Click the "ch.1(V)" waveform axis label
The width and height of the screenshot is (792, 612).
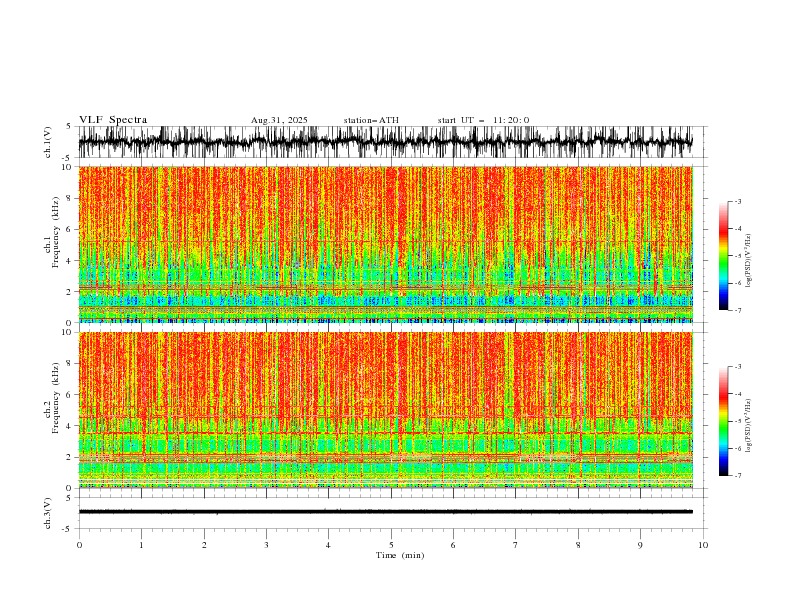coord(48,142)
